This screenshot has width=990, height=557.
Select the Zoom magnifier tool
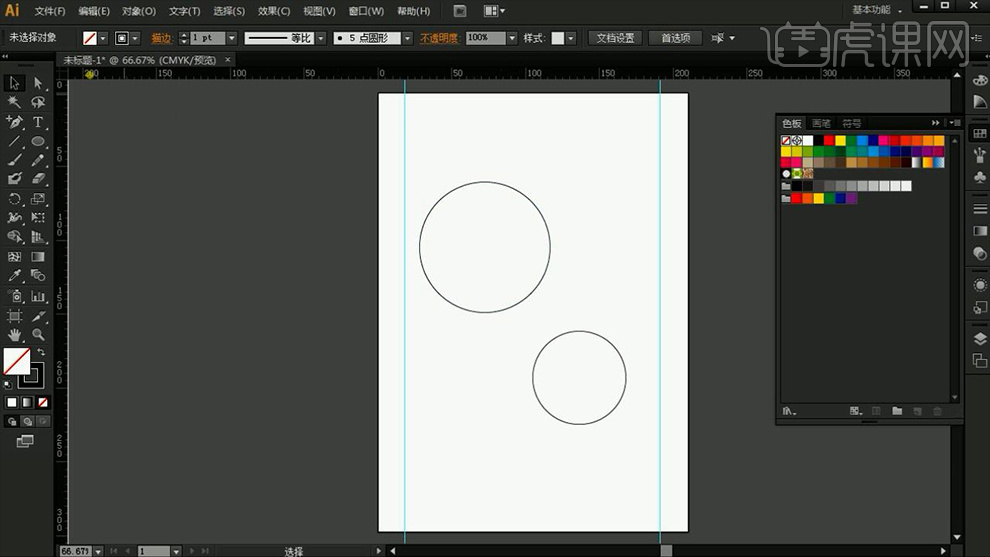click(38, 335)
